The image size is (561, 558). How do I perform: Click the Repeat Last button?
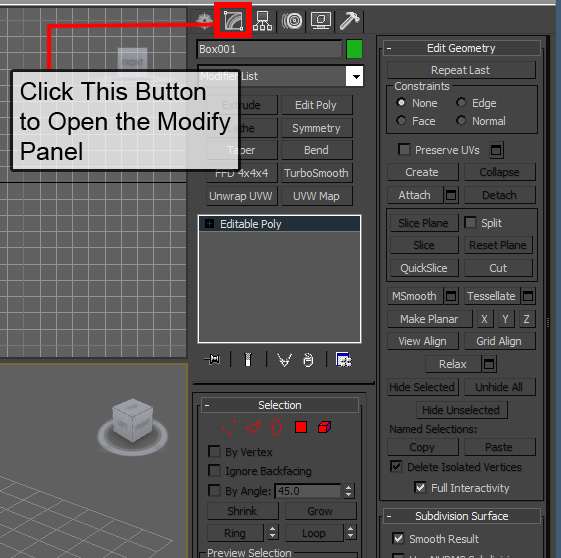[461, 70]
